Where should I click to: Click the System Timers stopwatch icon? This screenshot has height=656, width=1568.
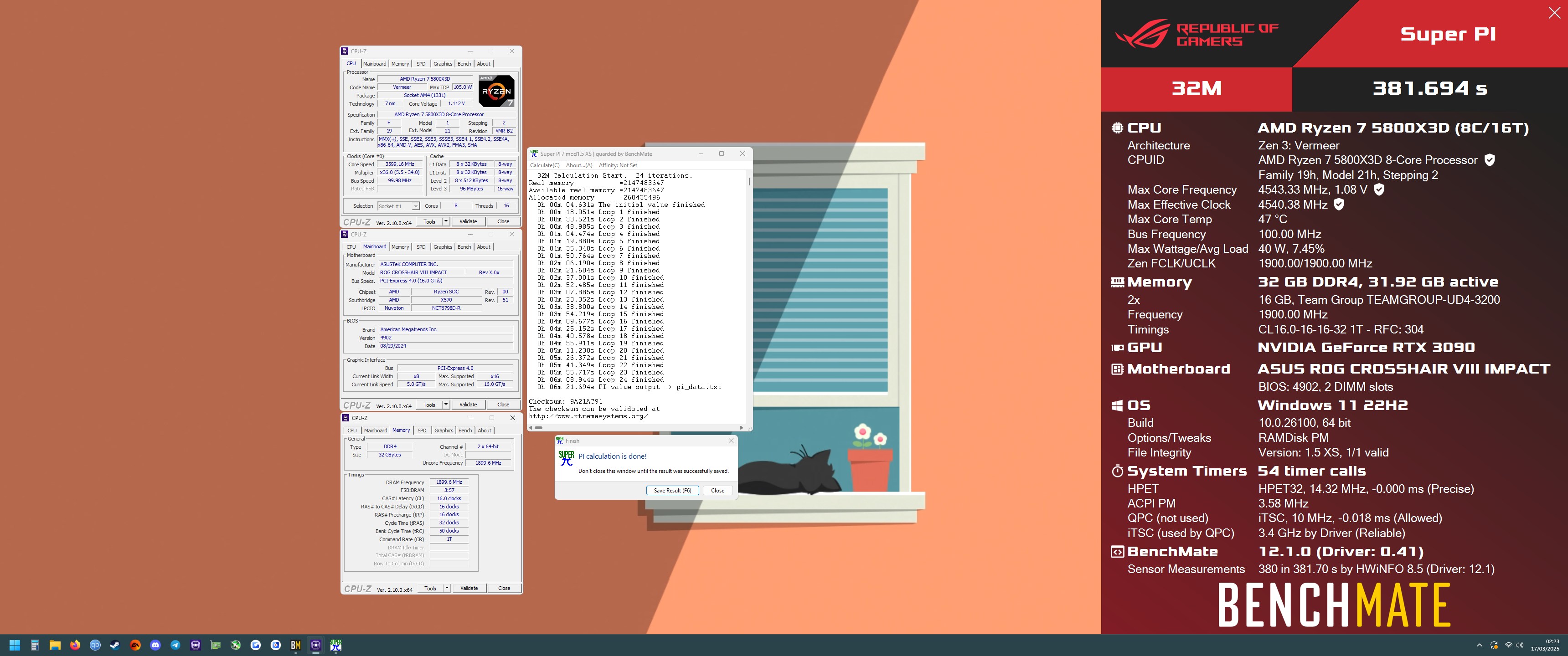(1118, 471)
